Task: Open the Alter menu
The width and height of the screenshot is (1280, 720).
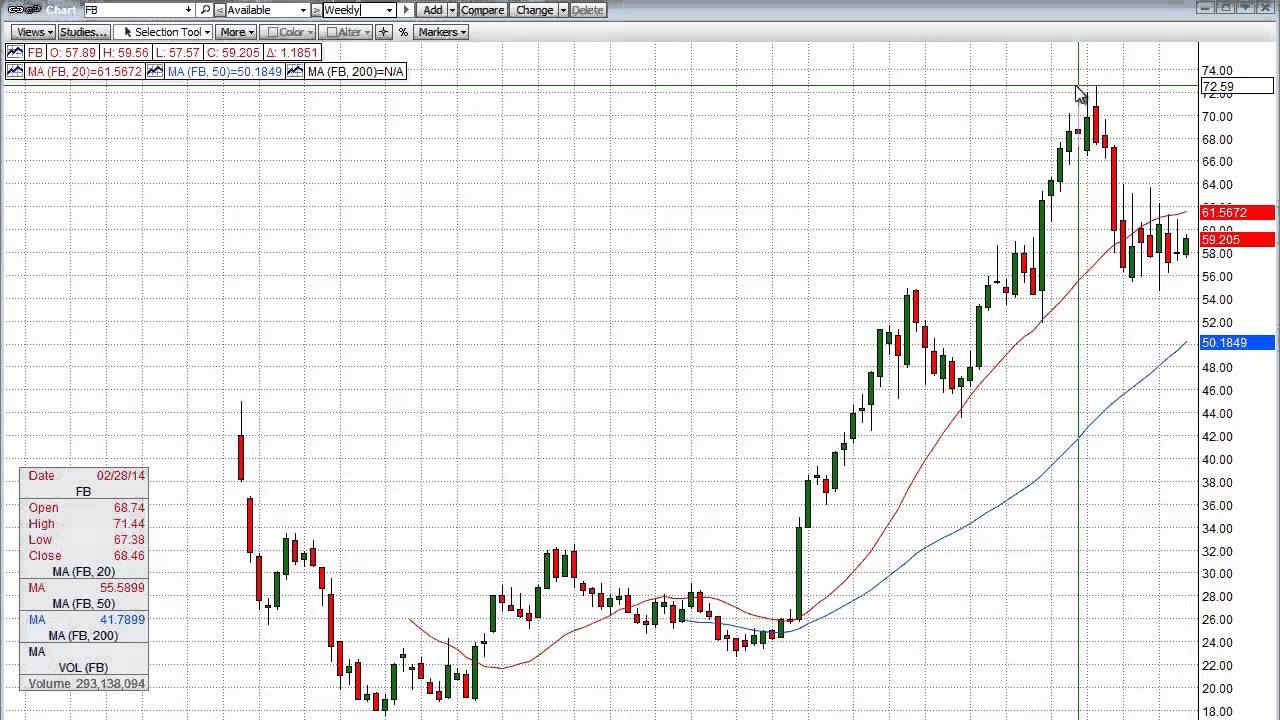Action: pyautogui.click(x=346, y=32)
